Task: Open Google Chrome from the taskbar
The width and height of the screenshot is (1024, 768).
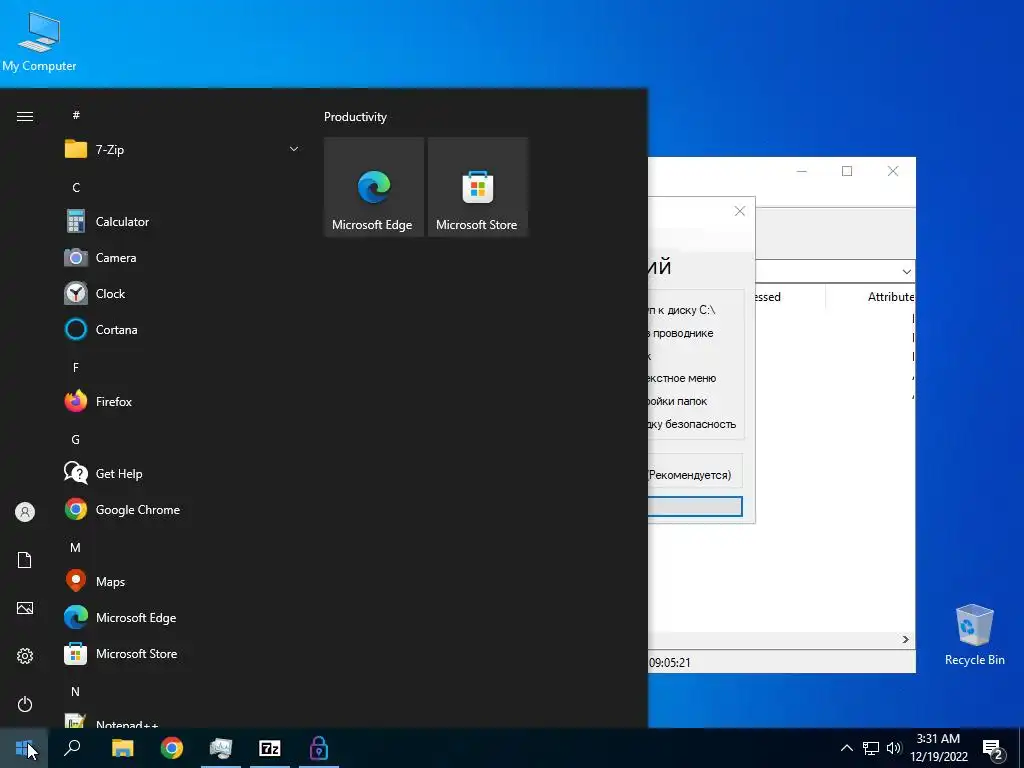Action: point(172,748)
